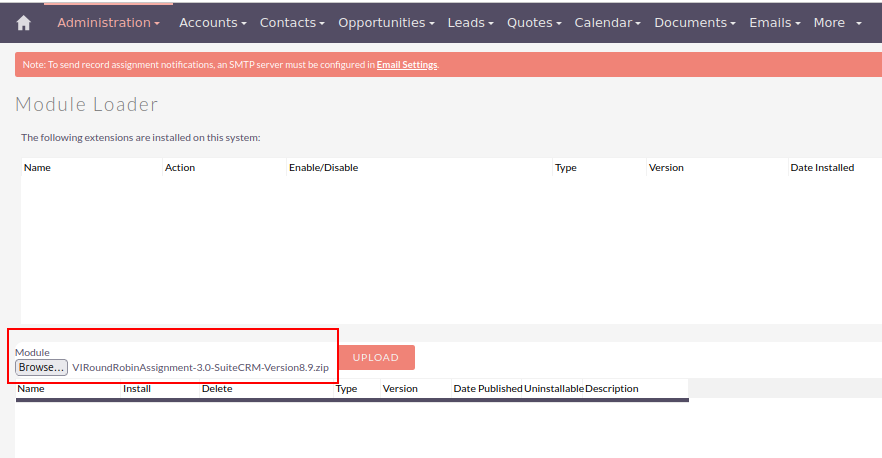The height and width of the screenshot is (458, 882).
Task: Click the Date Published column header
Action: 487,388
